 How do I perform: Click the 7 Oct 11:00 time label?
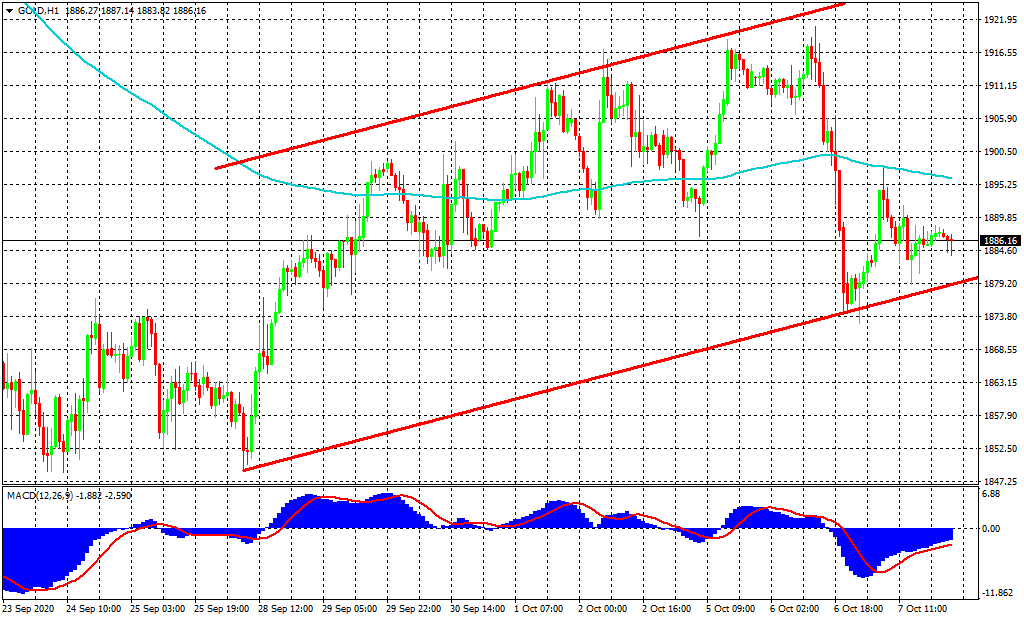(922, 607)
